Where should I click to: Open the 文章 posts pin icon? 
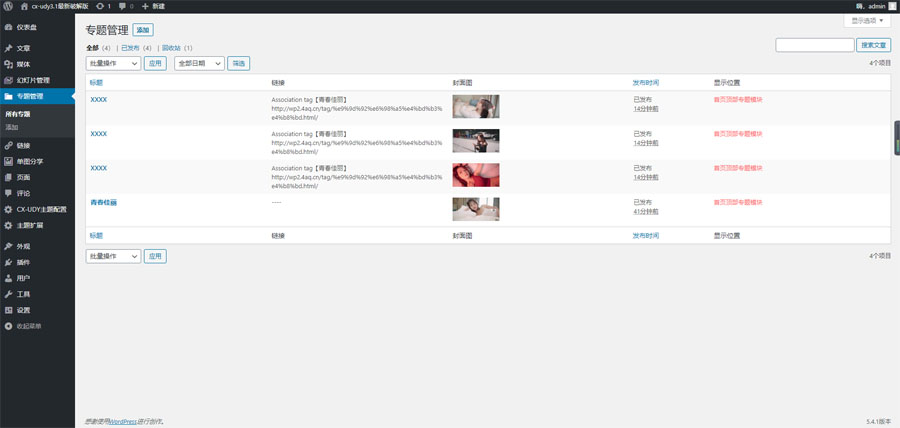tap(8, 48)
